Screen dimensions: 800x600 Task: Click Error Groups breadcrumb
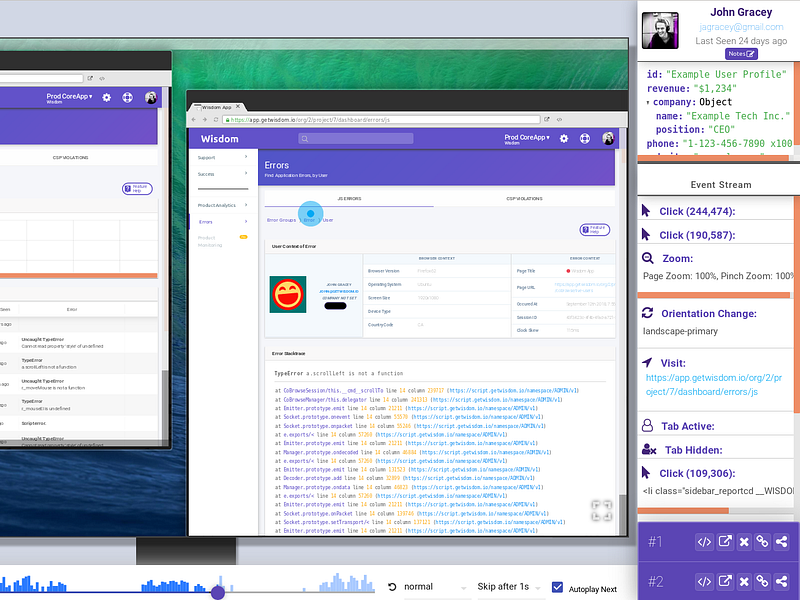[281, 220]
